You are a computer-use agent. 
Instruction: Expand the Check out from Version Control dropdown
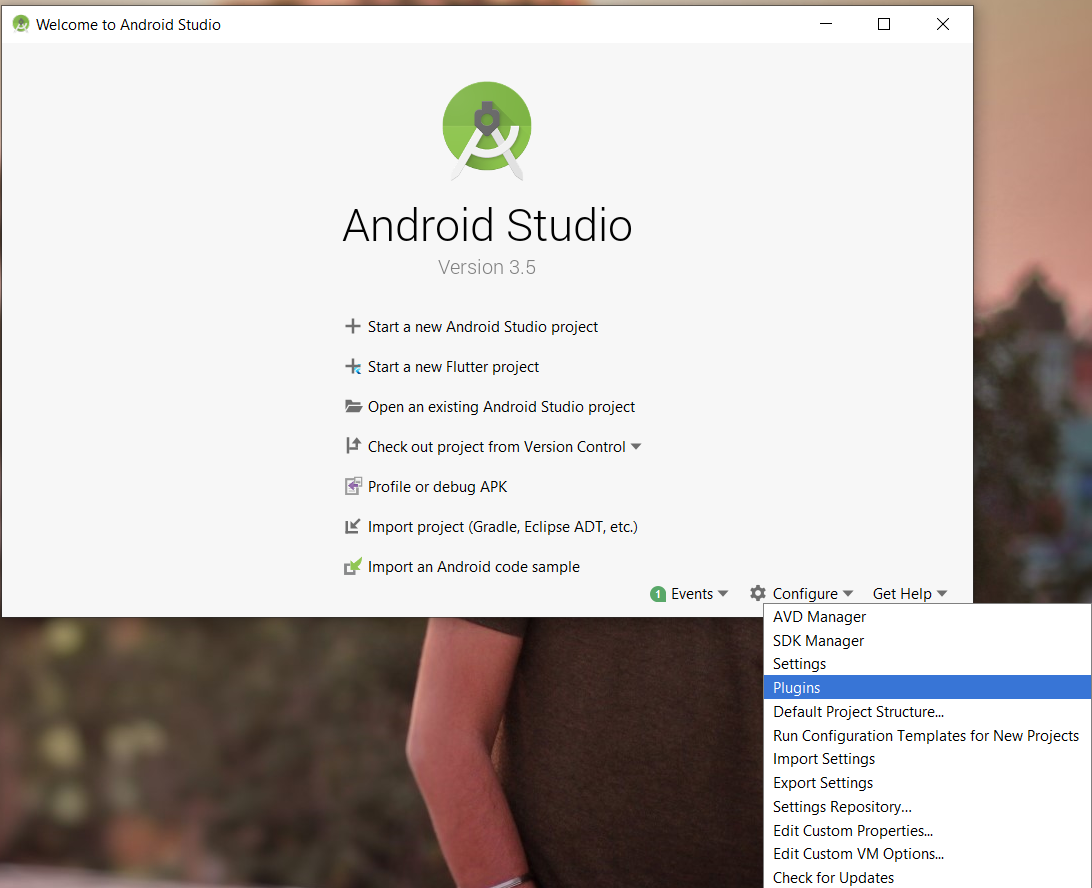(x=637, y=446)
